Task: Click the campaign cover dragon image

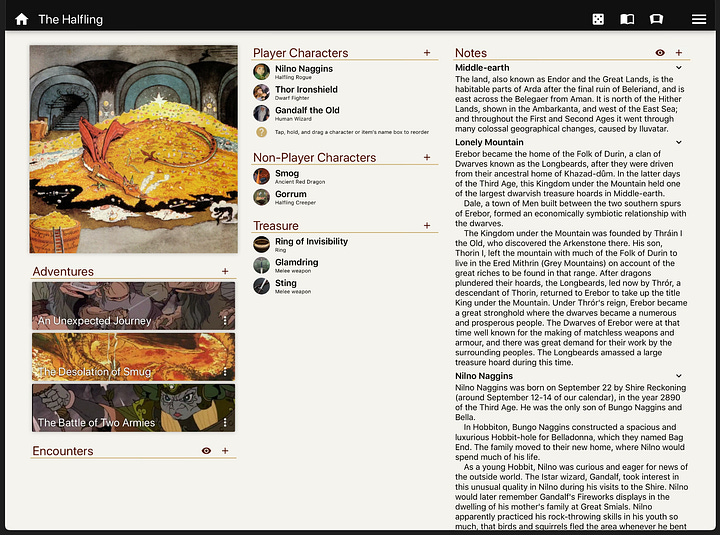Action: [x=134, y=149]
